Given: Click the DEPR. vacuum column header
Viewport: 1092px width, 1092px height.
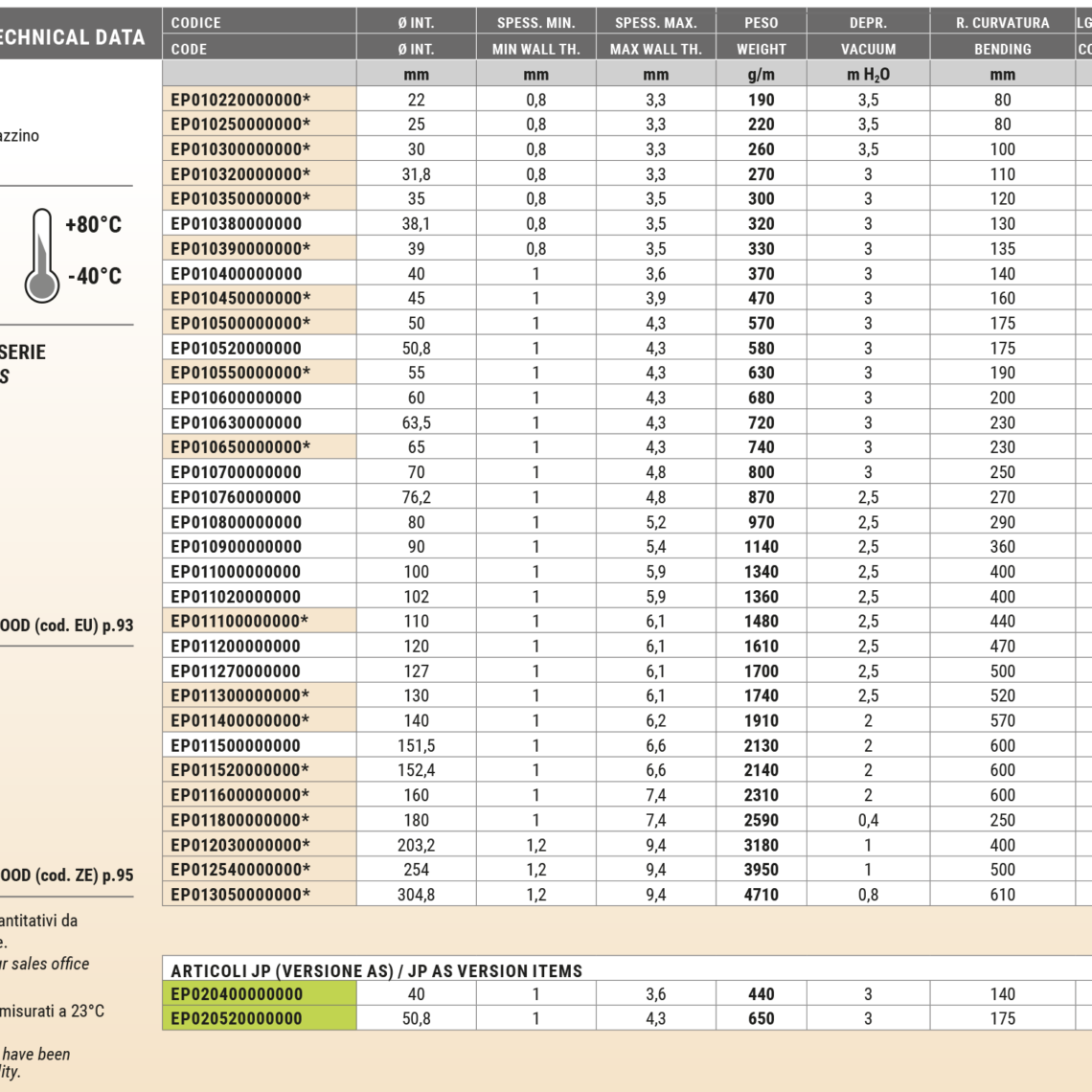Looking at the screenshot, I should pos(868,22).
